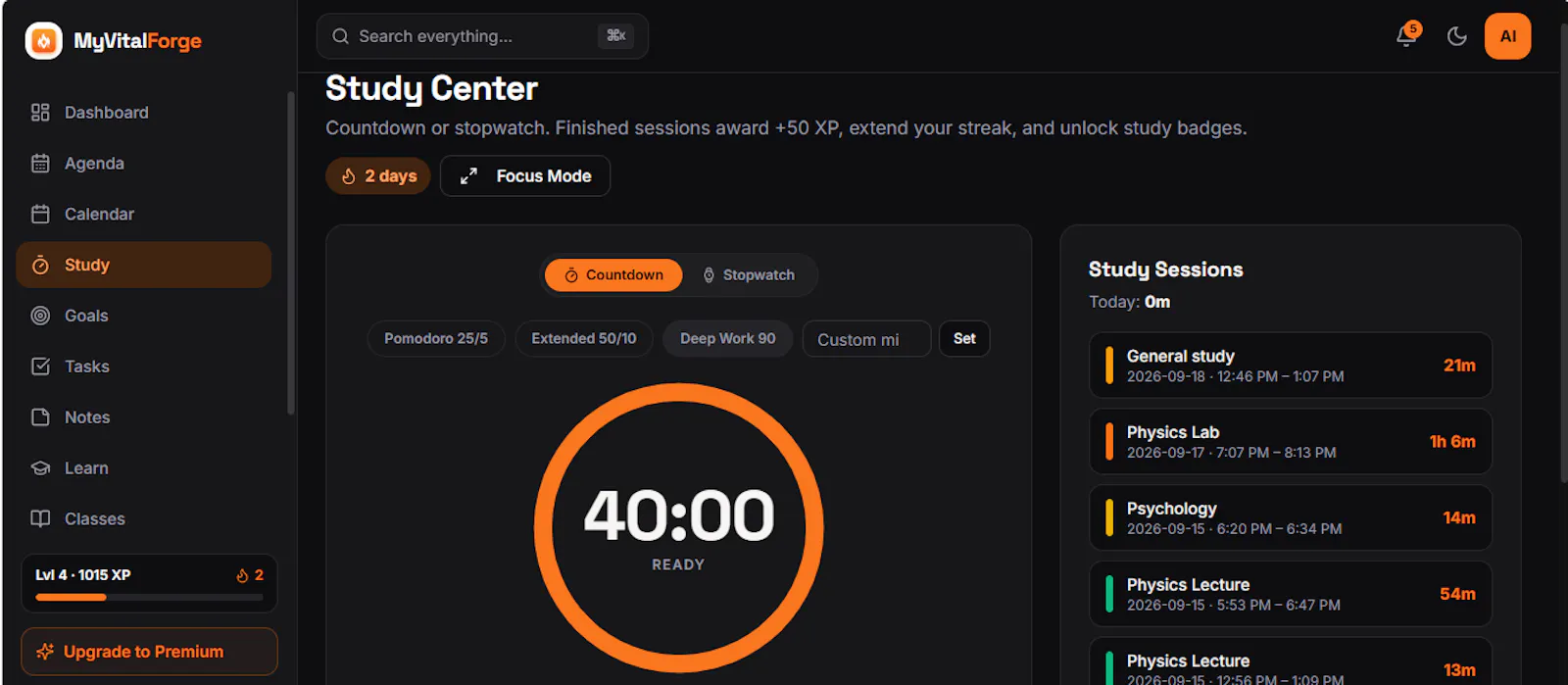The height and width of the screenshot is (685, 1568).
Task: Click the Lvl 4 · 1015 XP label
Action: click(83, 575)
